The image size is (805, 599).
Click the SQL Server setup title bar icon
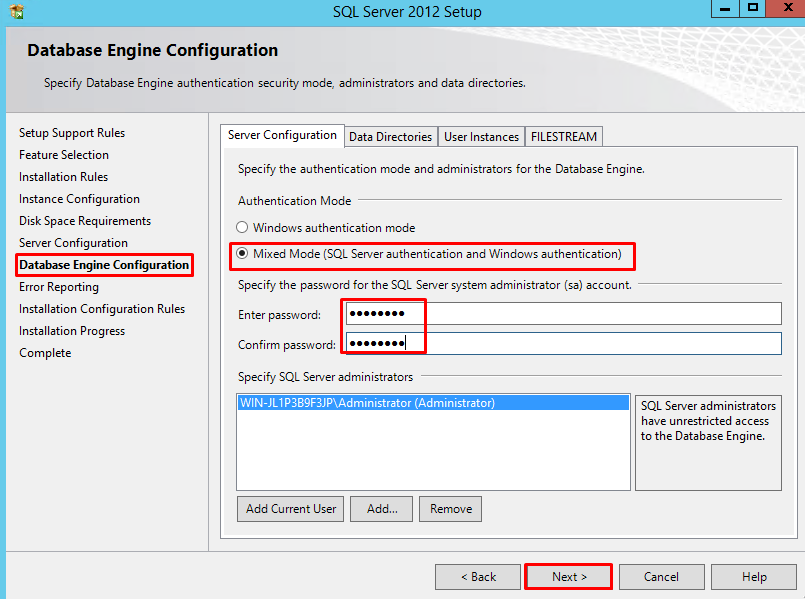coord(17,11)
